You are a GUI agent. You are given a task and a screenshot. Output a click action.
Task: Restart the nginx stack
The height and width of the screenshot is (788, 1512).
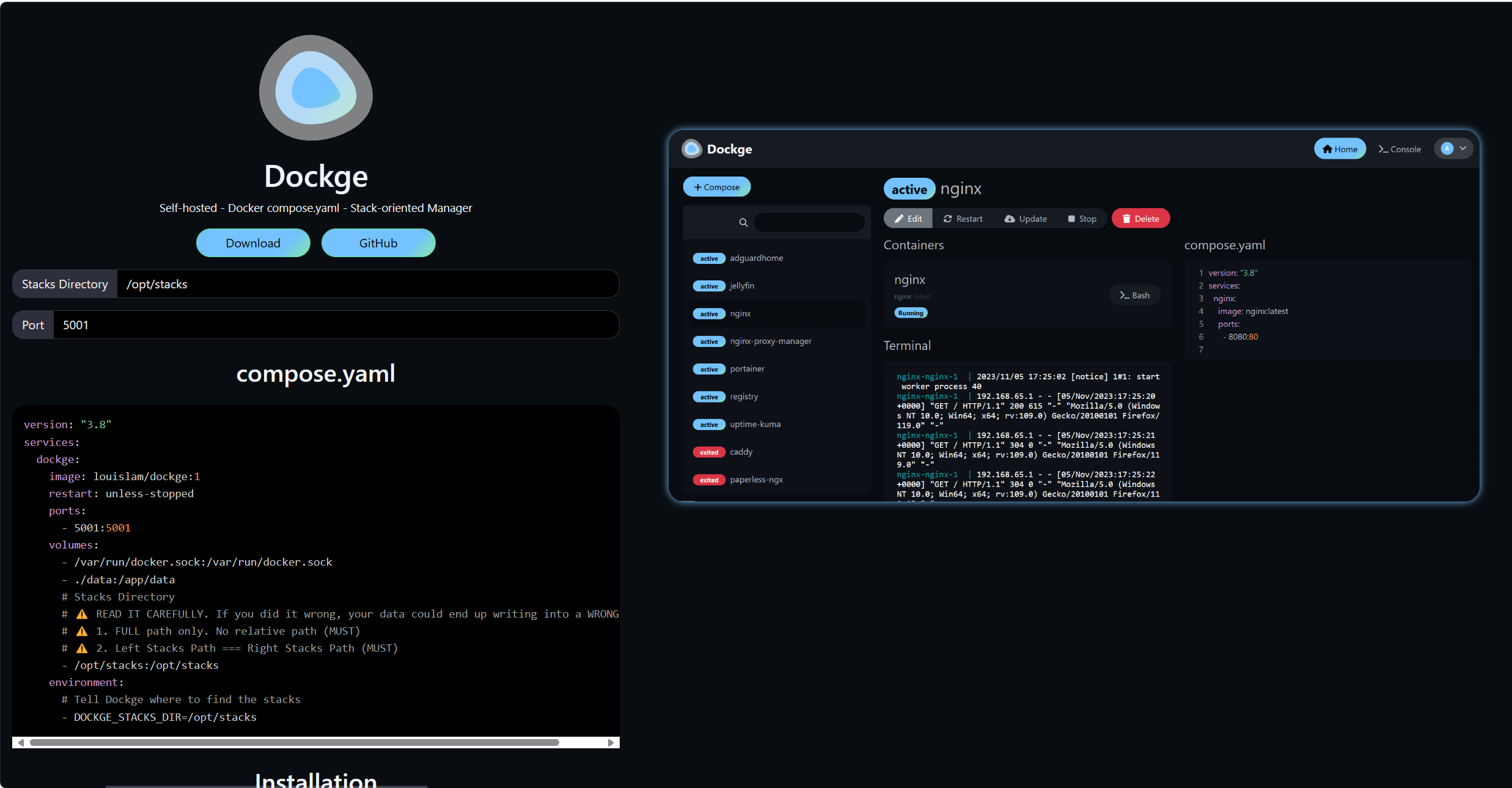pyautogui.click(x=963, y=219)
